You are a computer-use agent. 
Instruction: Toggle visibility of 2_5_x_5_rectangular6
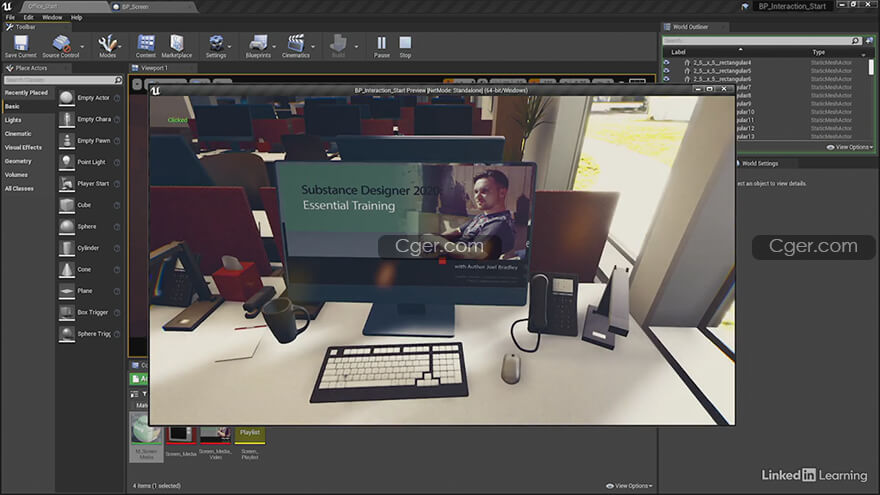(x=666, y=79)
